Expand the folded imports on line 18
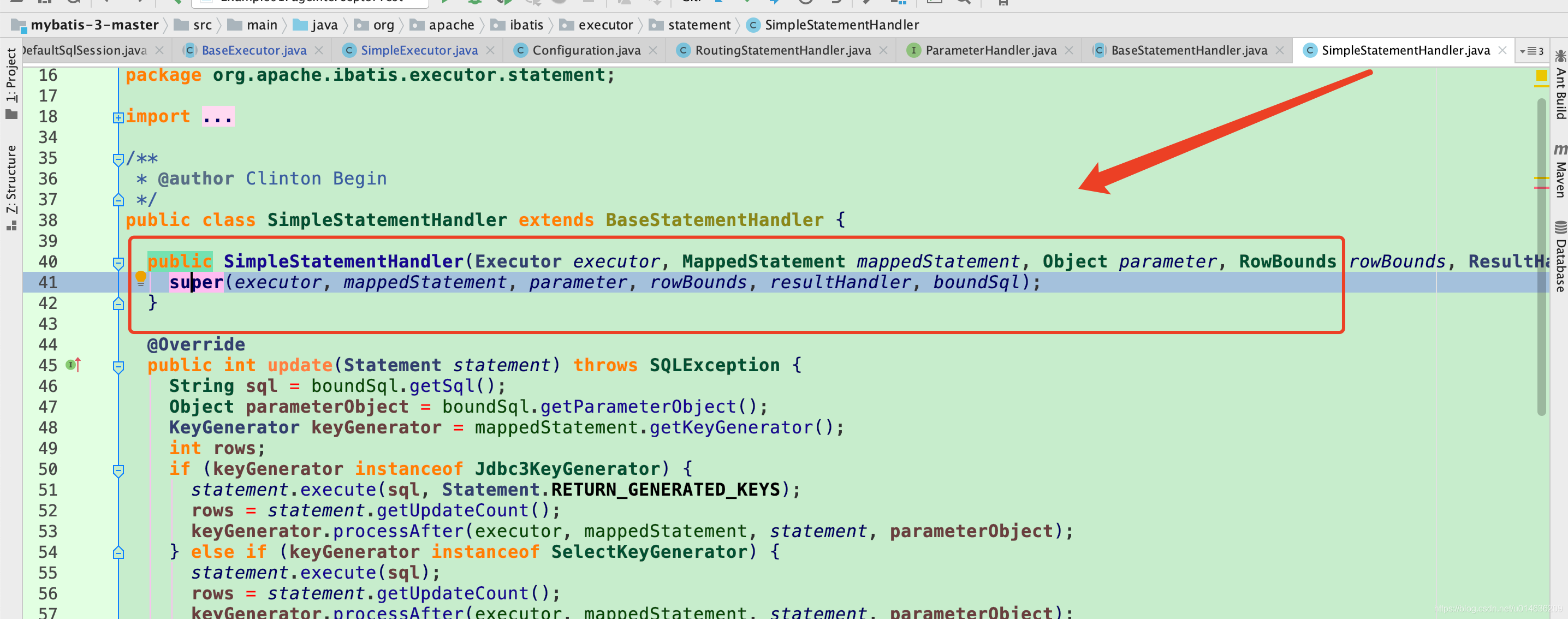This screenshot has width=1568, height=619. 118,117
